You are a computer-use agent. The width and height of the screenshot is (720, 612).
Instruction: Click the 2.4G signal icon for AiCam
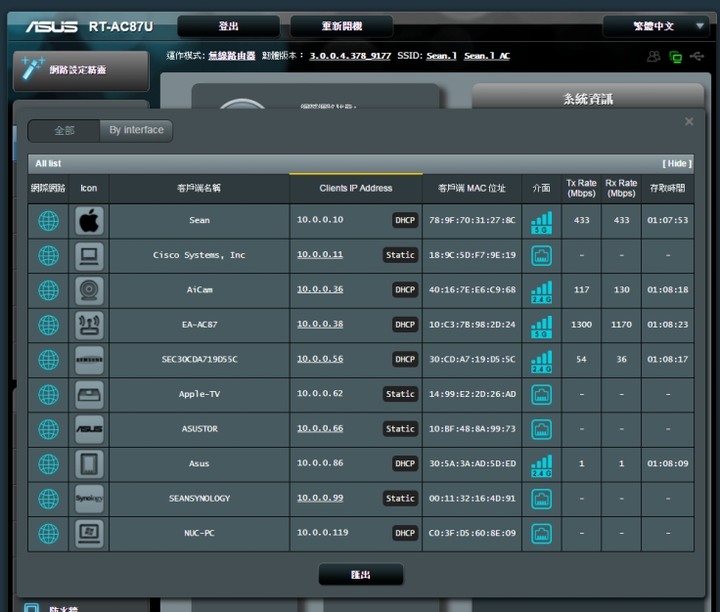tap(541, 292)
